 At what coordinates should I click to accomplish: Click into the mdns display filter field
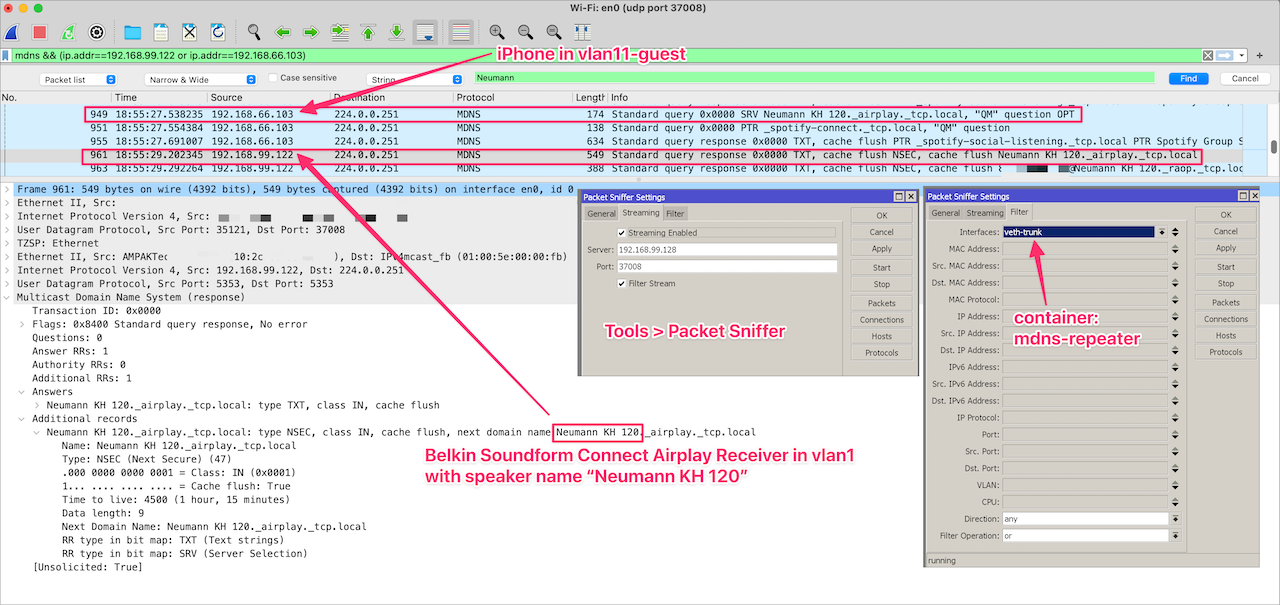coord(606,55)
